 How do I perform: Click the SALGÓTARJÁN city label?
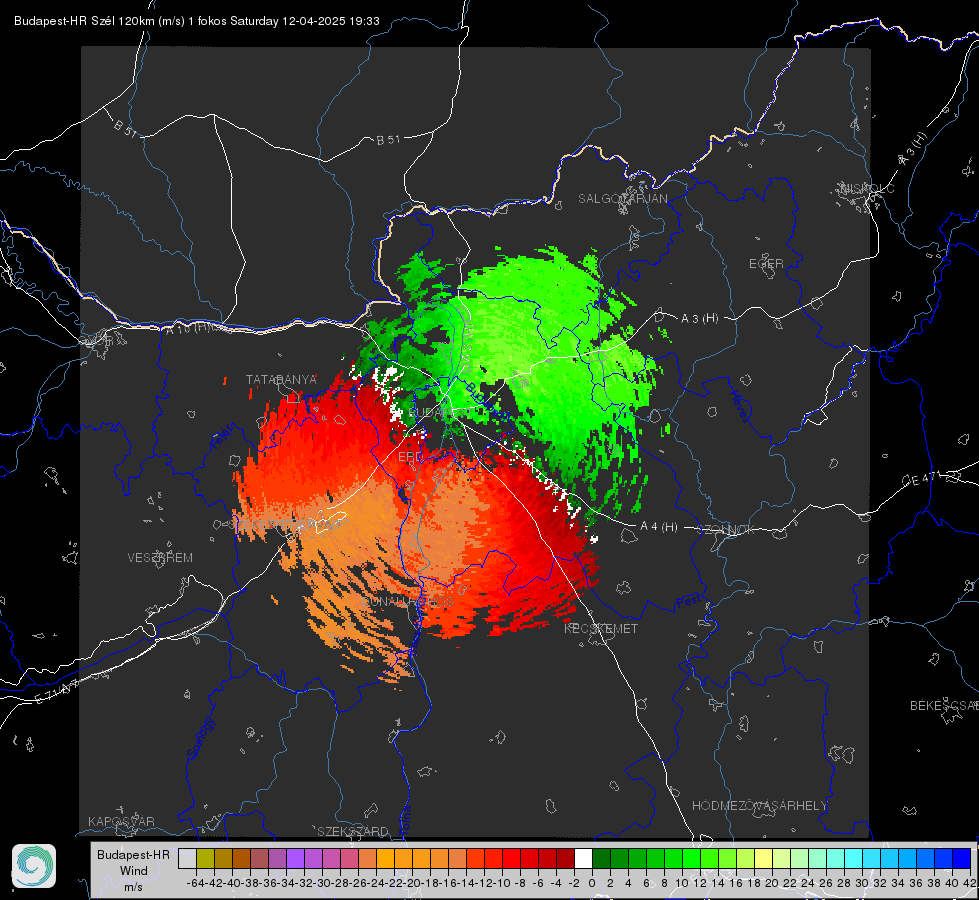(x=622, y=199)
